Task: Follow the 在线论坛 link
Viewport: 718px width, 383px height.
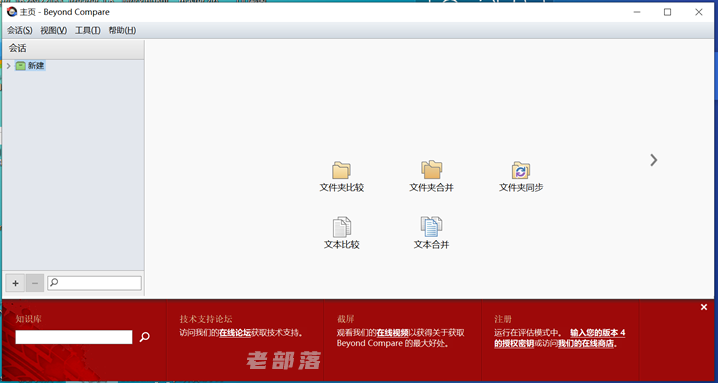Action: pyautogui.click(x=235, y=333)
